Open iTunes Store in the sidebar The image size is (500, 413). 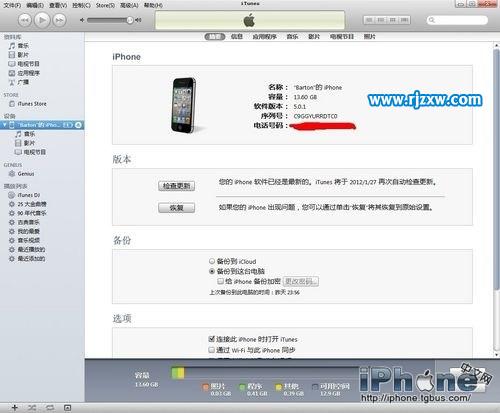[x=28, y=104]
